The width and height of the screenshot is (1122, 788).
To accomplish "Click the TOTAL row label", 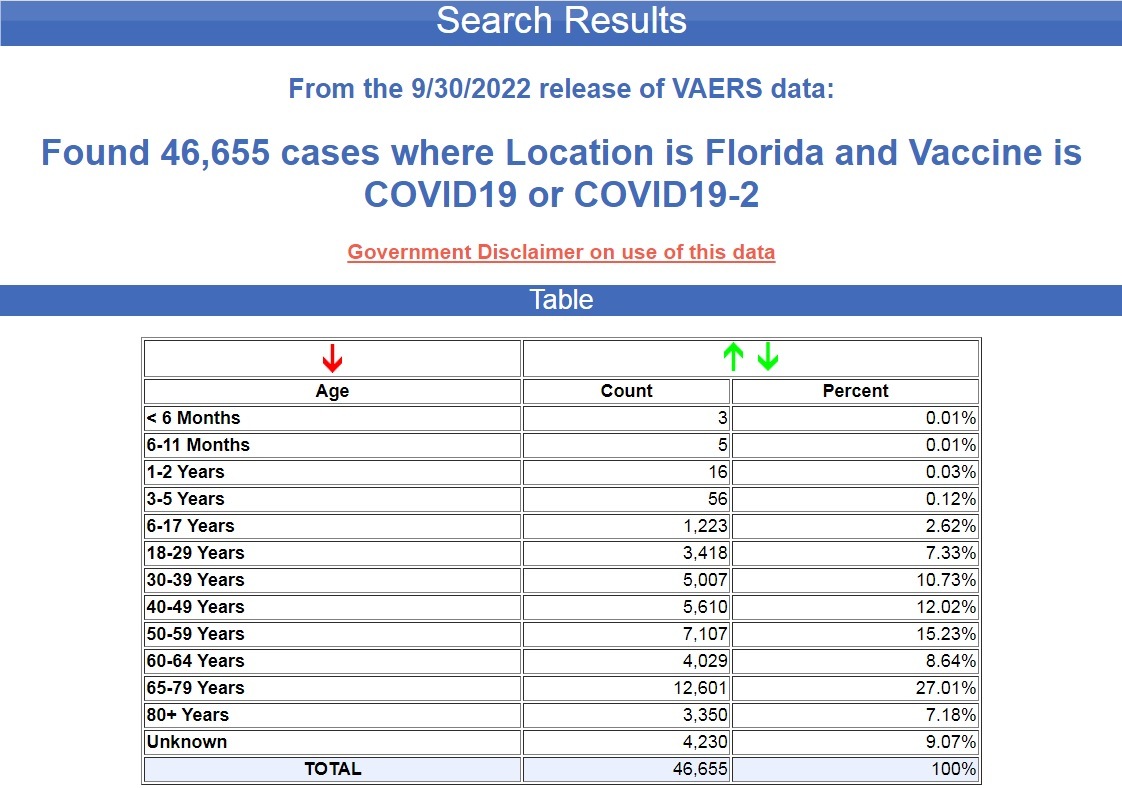I will (332, 769).
